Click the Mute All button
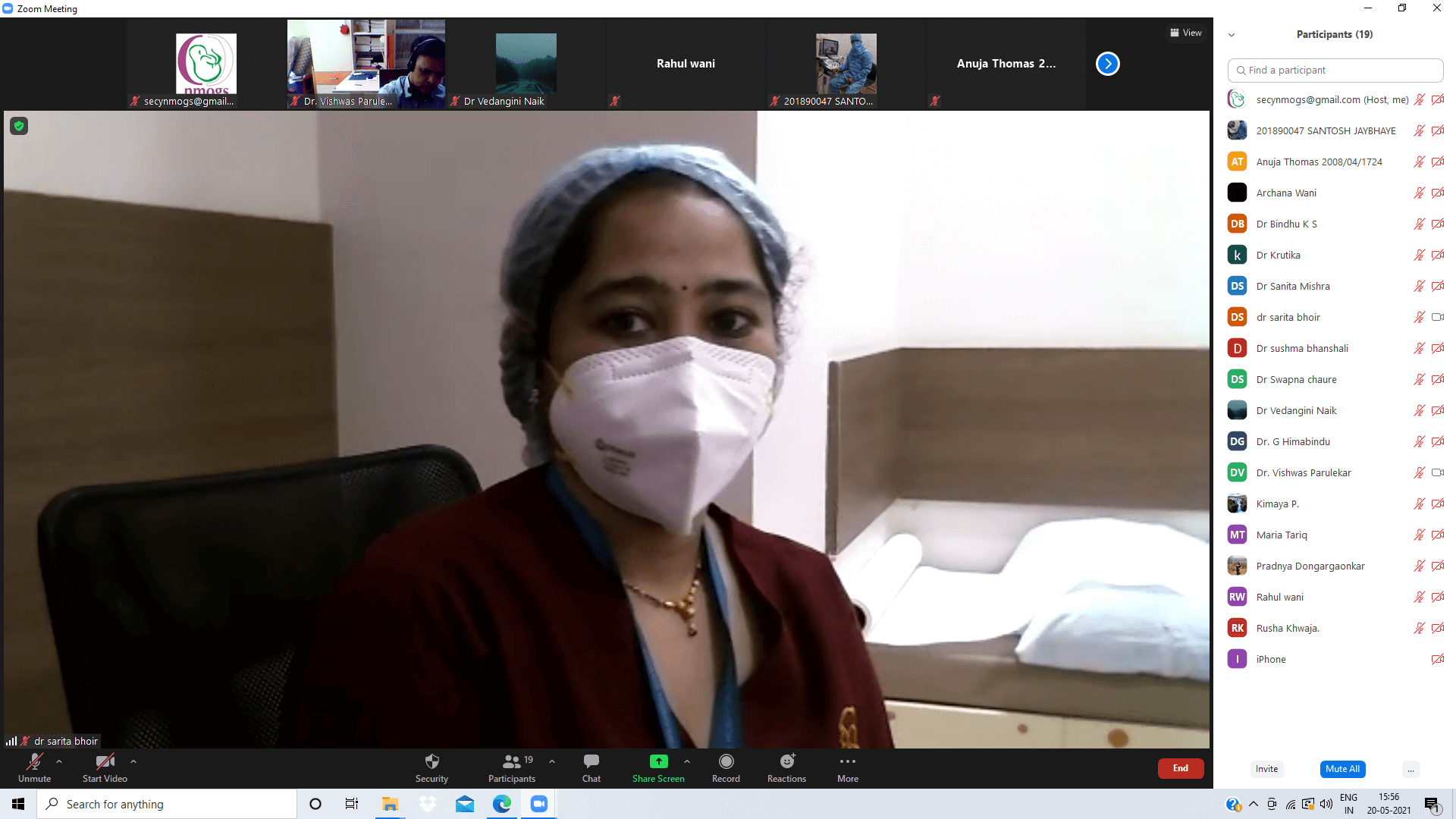 pyautogui.click(x=1342, y=769)
